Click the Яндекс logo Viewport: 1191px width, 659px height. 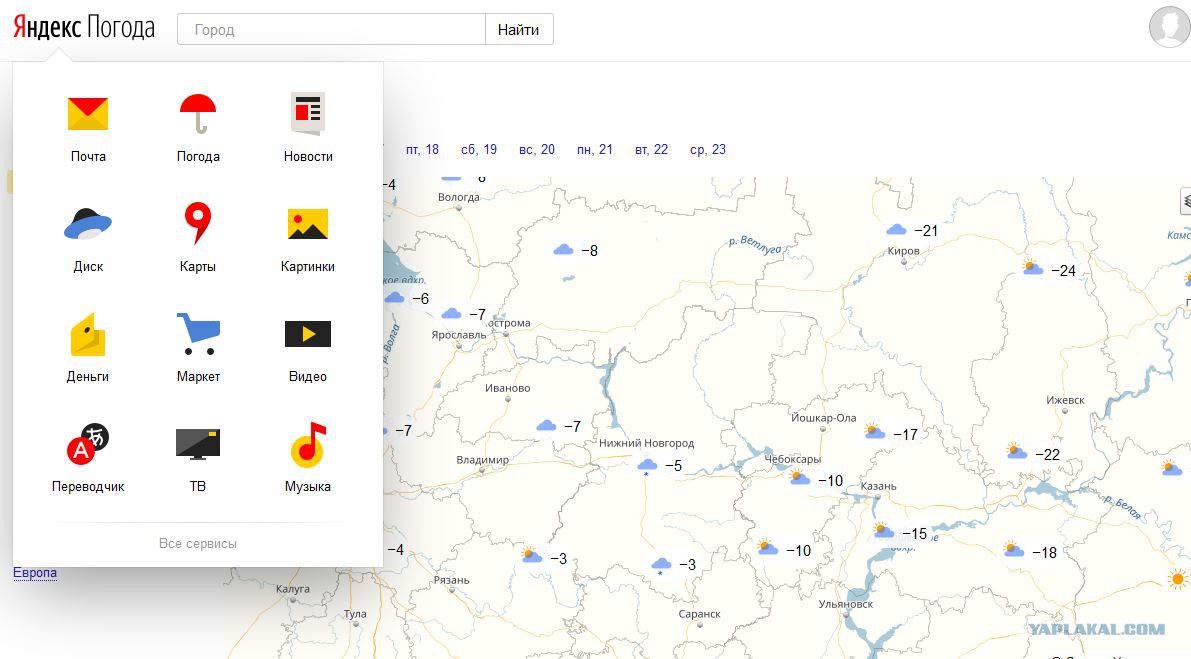coord(47,27)
